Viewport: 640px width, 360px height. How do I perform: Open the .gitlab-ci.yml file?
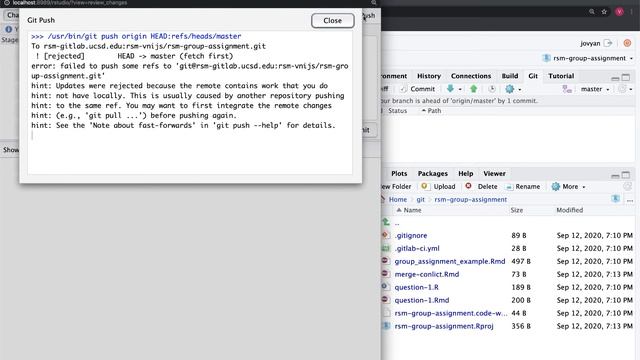point(417,248)
